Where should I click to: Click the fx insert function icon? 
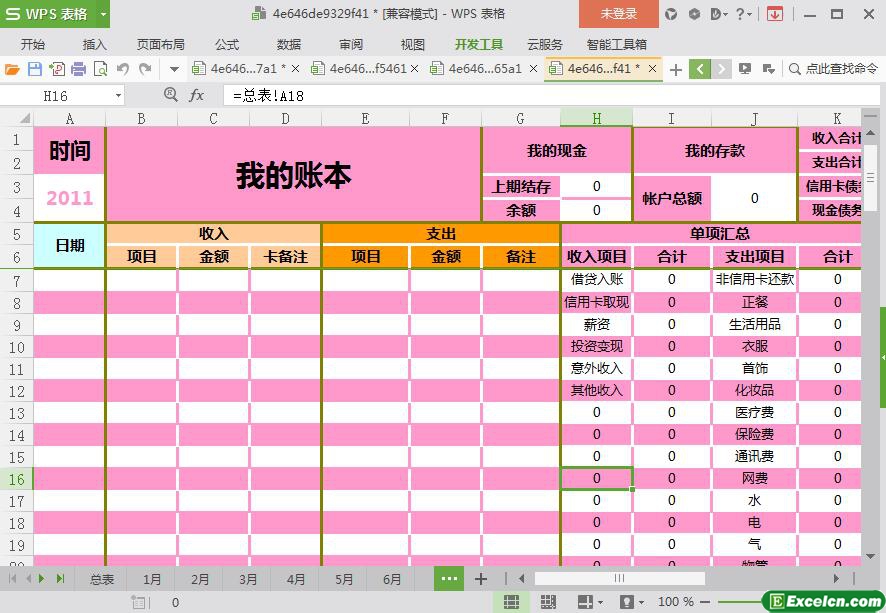point(197,95)
